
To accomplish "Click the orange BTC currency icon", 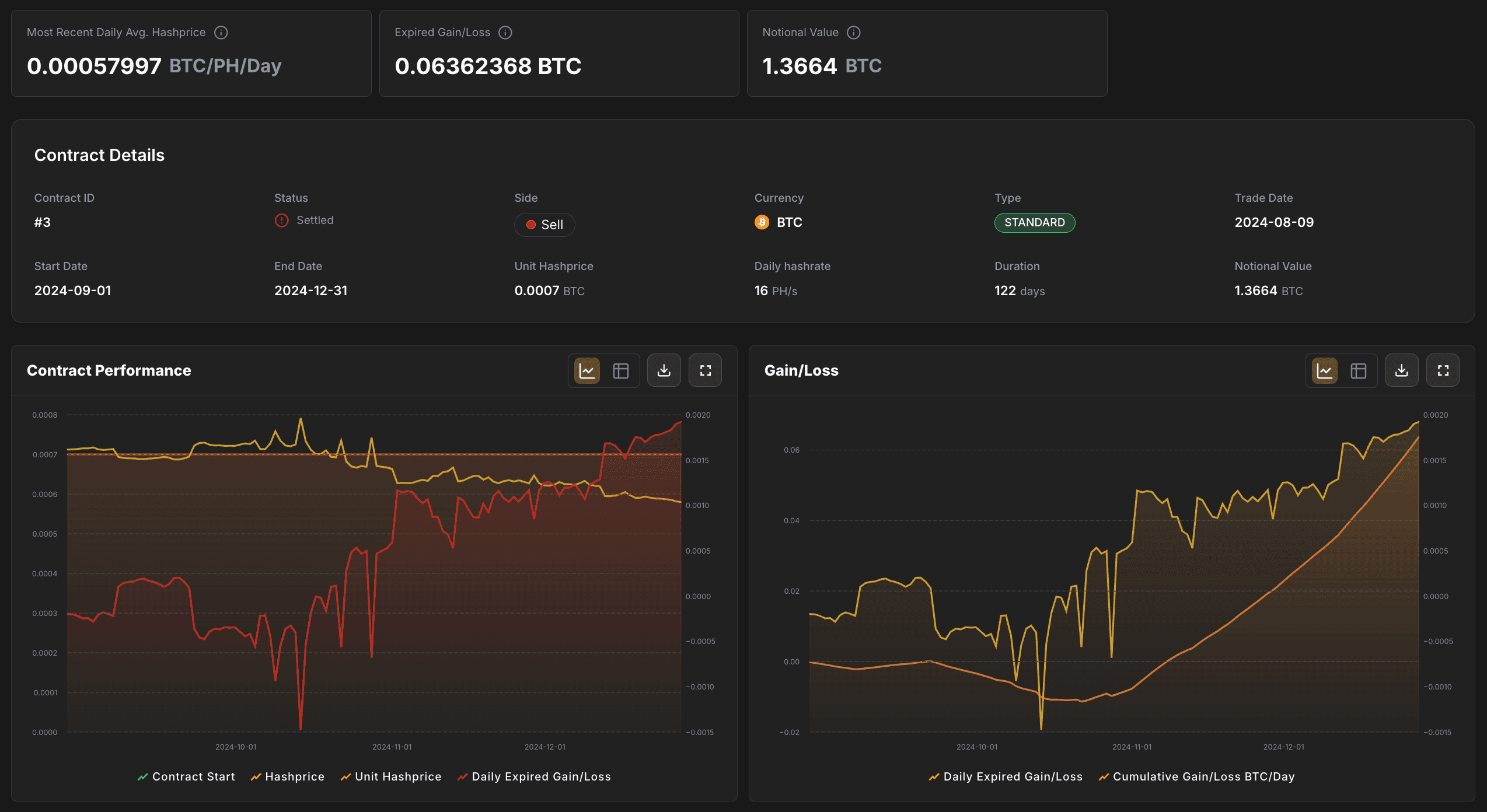I will (762, 222).
